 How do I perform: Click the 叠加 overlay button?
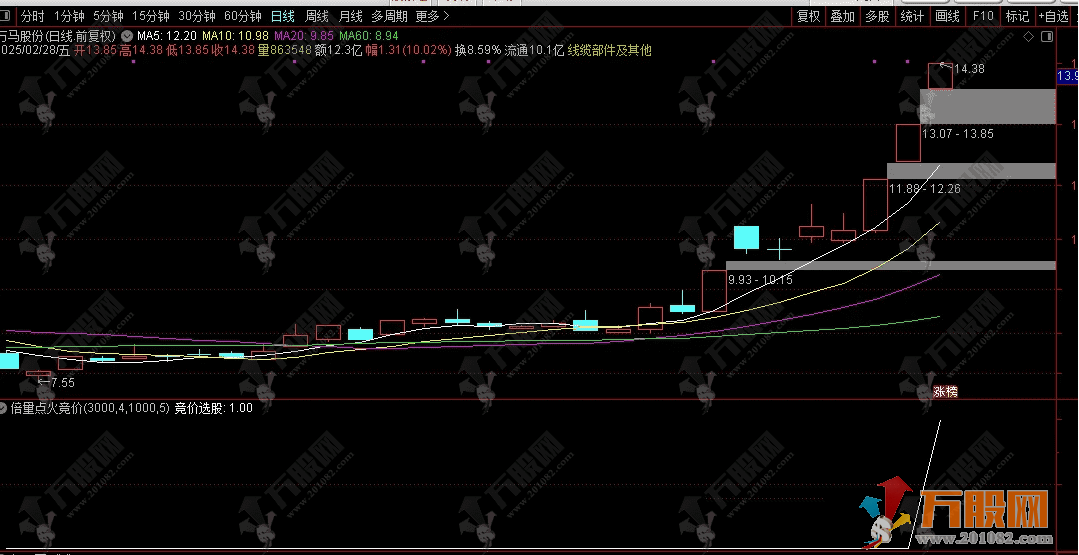click(842, 16)
